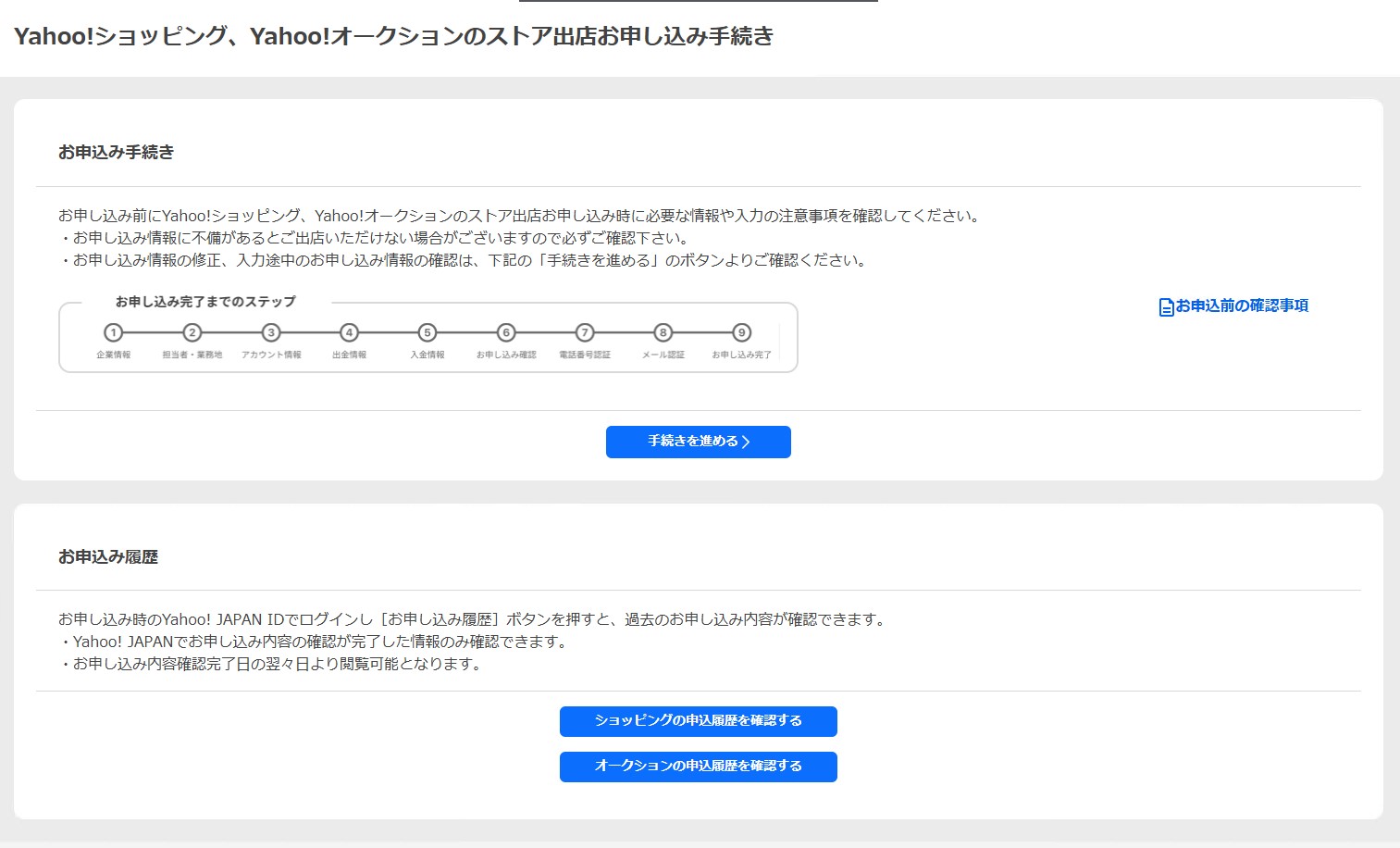Screen dimensions: 1400x848
Task: Click the chevron on 手続きを進める button
Action: pos(747,443)
